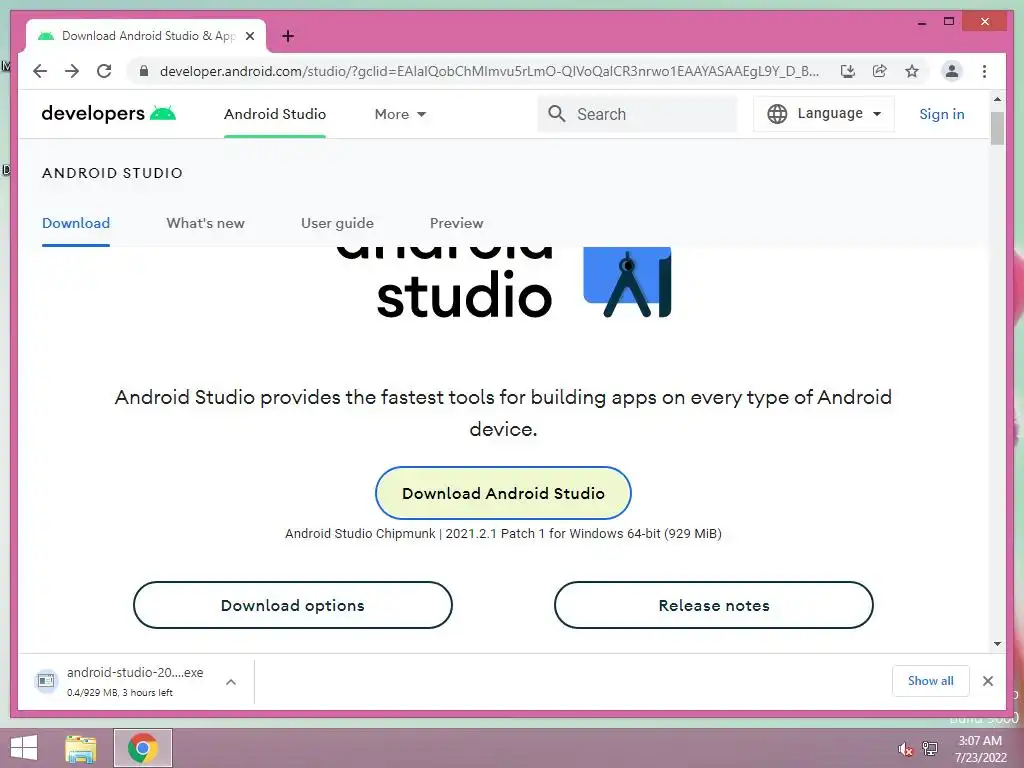The width and height of the screenshot is (1024, 768).
Task: Expand the More dropdown menu
Action: coord(400,114)
